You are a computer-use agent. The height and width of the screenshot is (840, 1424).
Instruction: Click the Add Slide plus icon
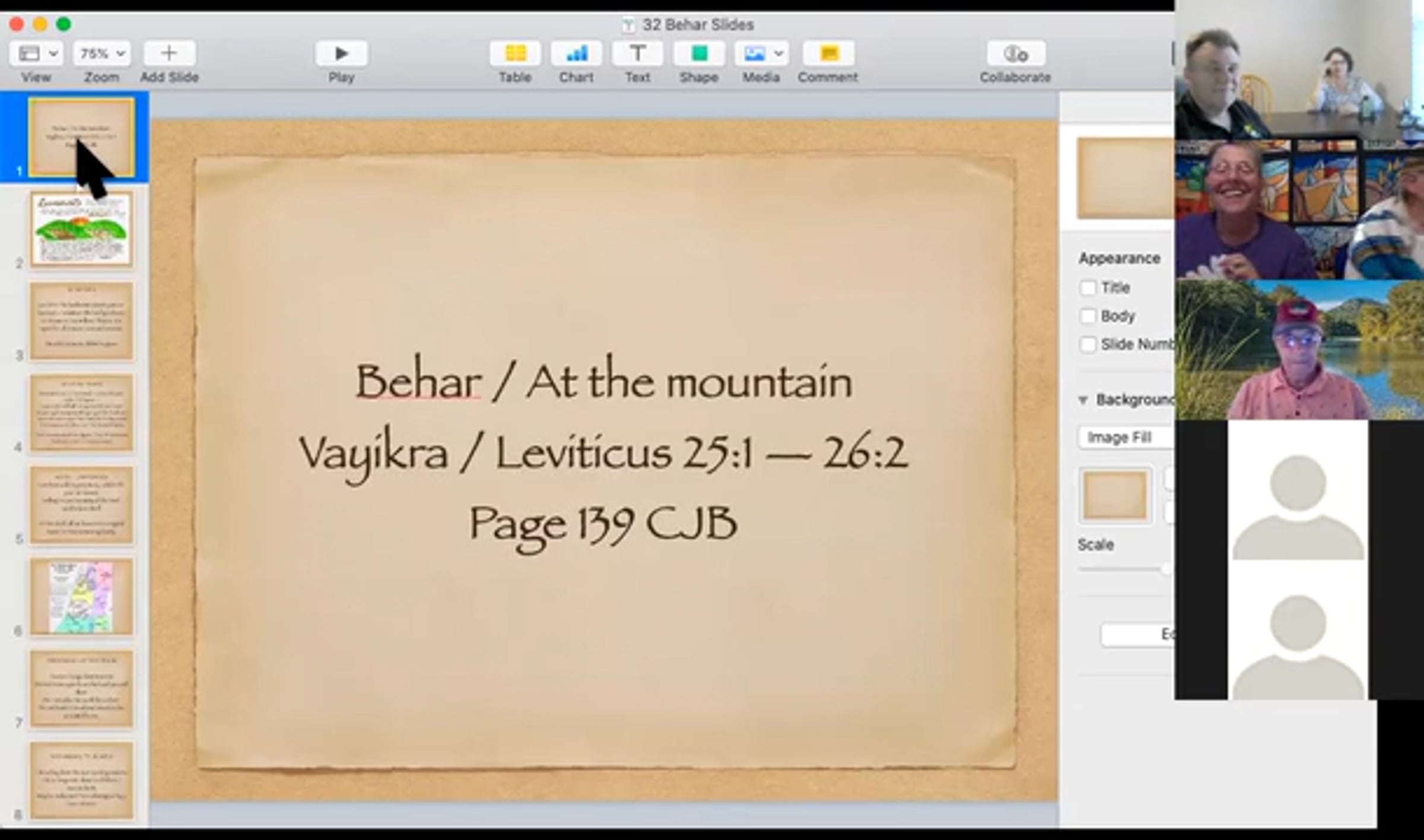tap(169, 54)
